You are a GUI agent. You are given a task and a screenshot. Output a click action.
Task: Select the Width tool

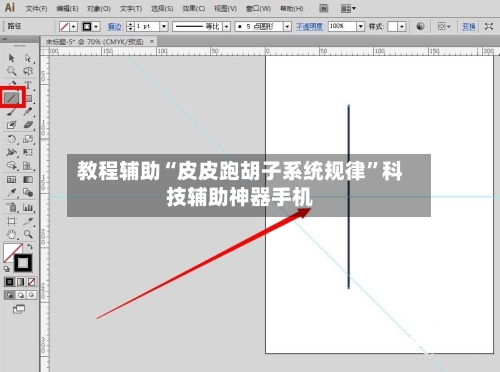pos(11,152)
